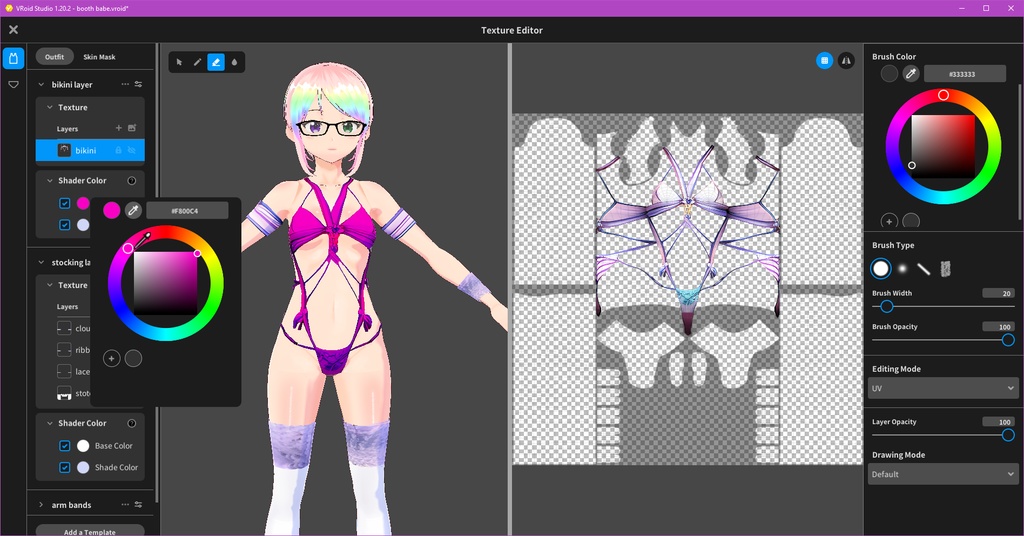1024x536 pixels.
Task: Toggle the UV grid guide display button
Action: tap(824, 61)
